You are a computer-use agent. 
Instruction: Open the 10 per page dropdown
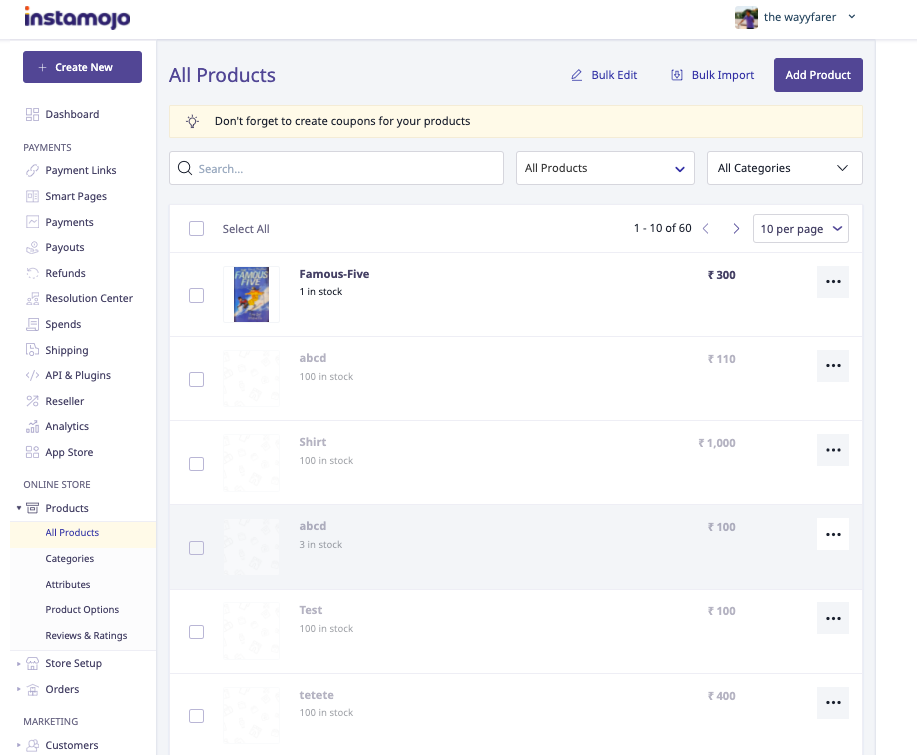801,229
